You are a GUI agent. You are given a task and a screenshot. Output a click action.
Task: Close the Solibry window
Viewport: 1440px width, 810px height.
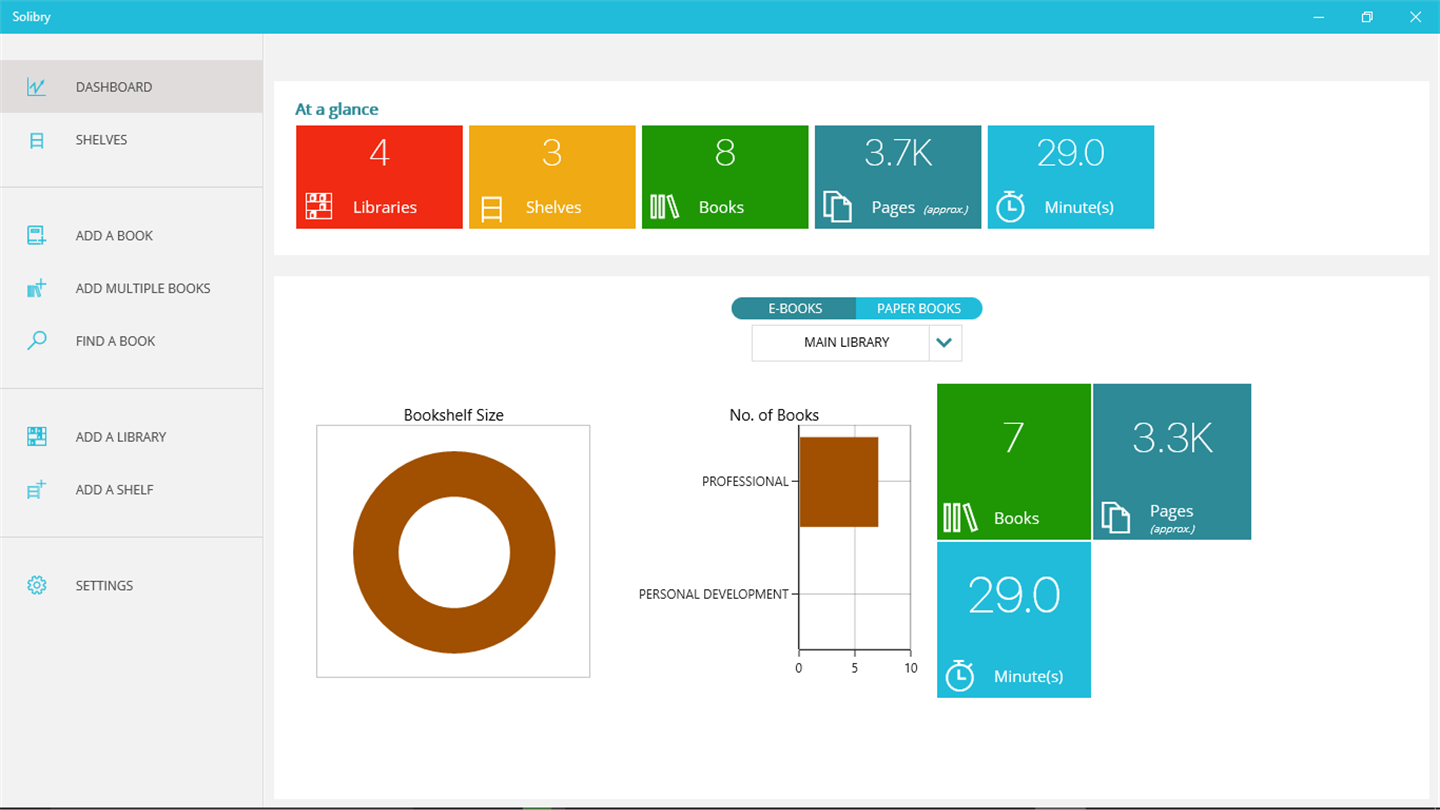[x=1415, y=17]
